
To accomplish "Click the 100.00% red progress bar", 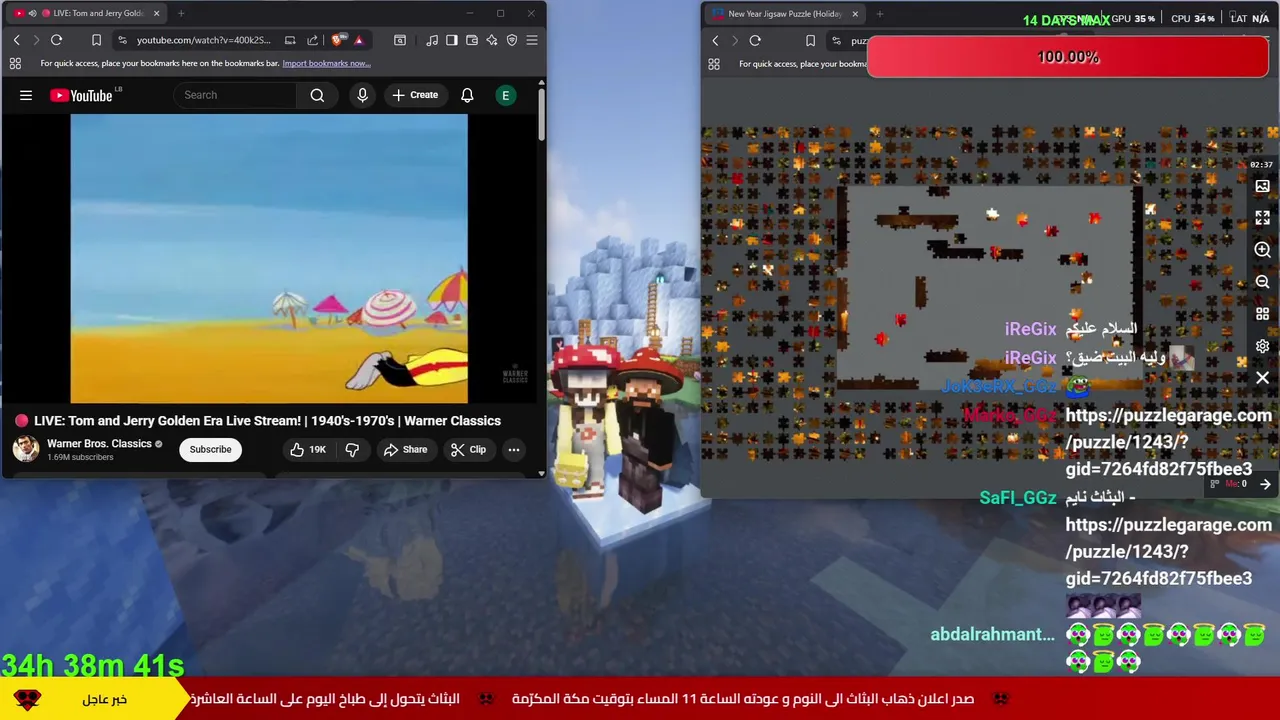I will pyautogui.click(x=1068, y=57).
